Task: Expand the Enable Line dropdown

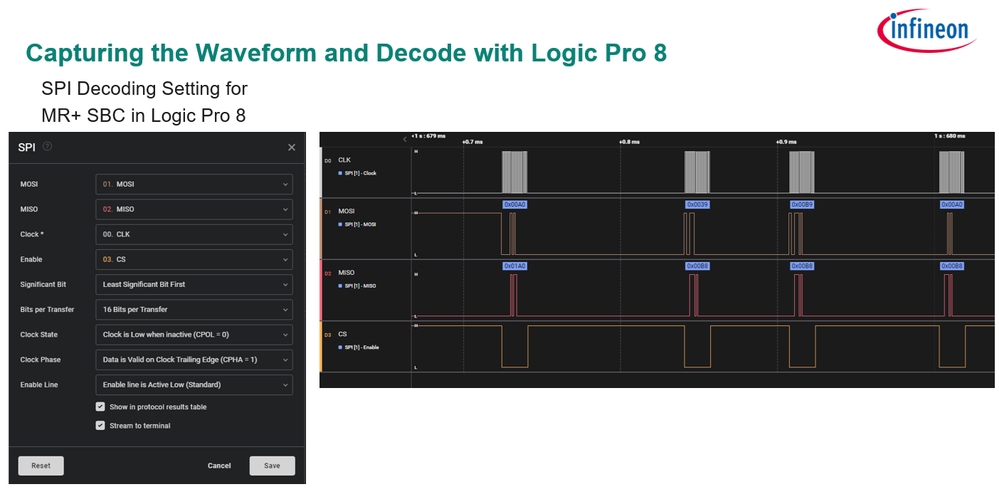Action: [x=195, y=384]
